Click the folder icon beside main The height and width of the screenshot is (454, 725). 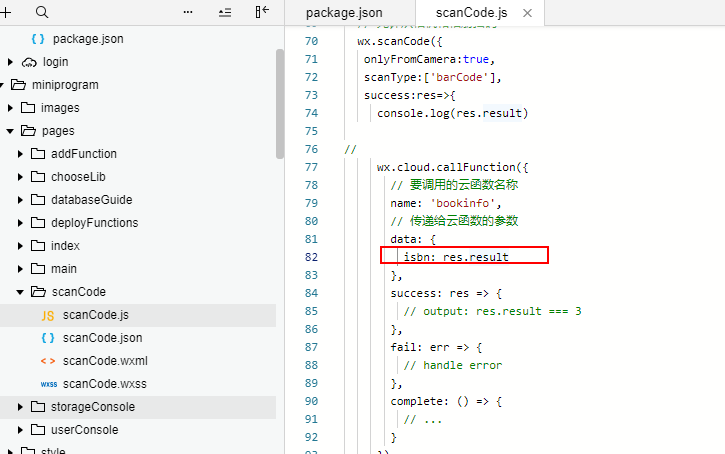[x=38, y=269]
